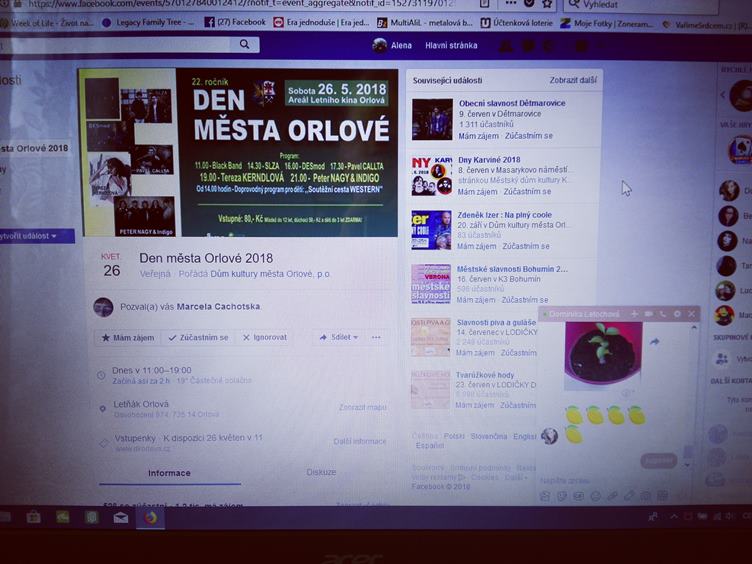Open the Legacy Family Tree bookmark
This screenshot has width=752, height=564.
pyautogui.click(x=148, y=22)
